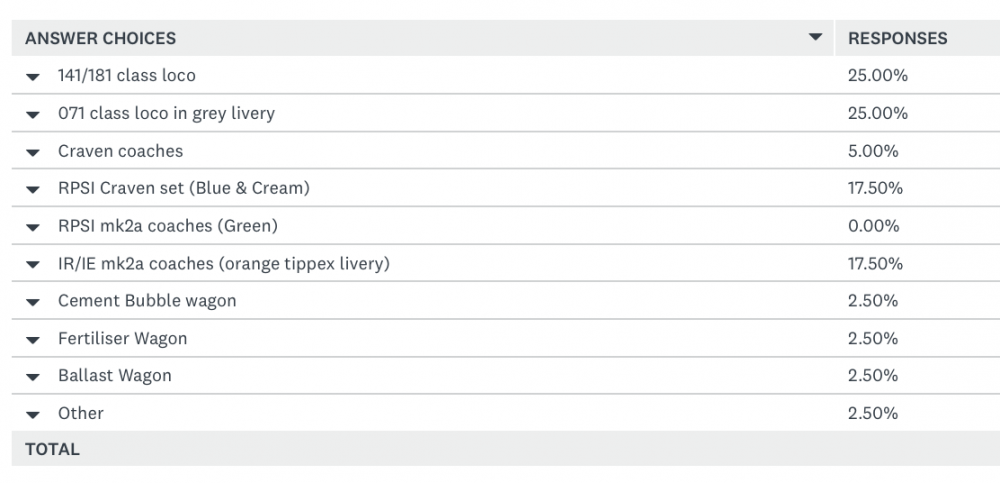Click the 17.50% response for RPSI Craven set
Image resolution: width=1000 pixels, height=483 pixels.
coord(875,189)
